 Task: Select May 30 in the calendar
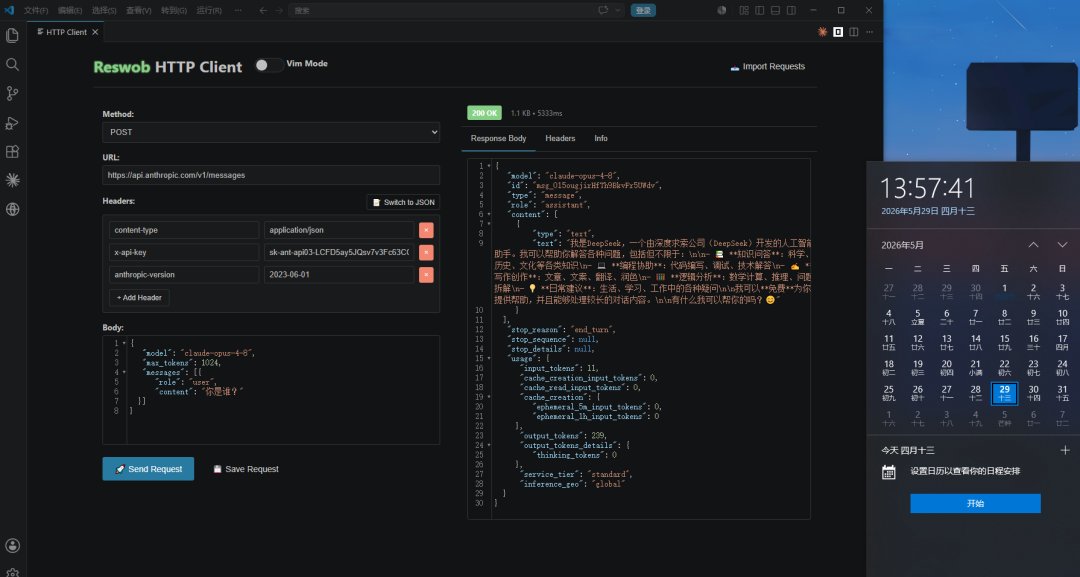tap(1033, 393)
